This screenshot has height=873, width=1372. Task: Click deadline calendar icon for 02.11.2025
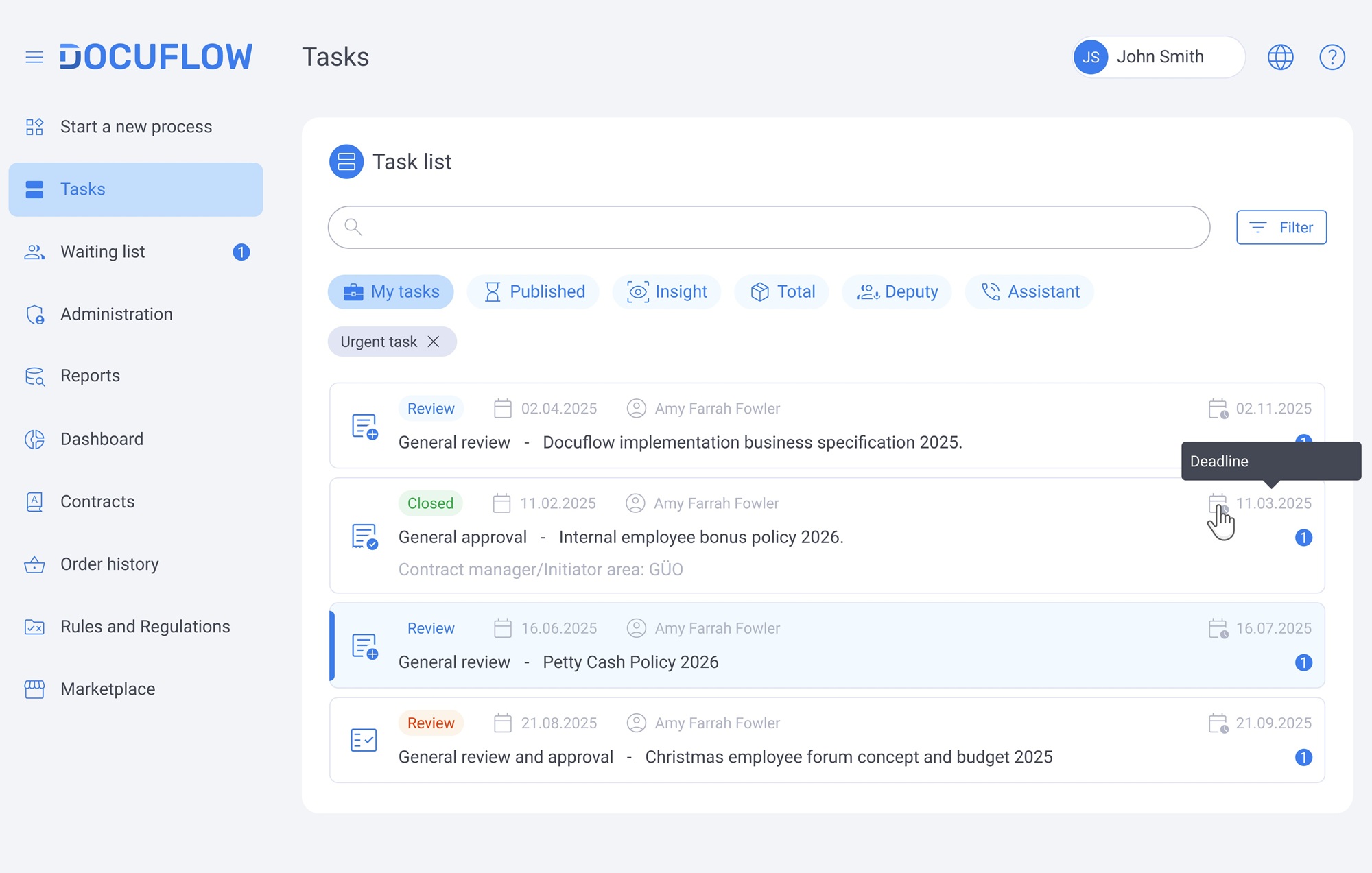1218,409
